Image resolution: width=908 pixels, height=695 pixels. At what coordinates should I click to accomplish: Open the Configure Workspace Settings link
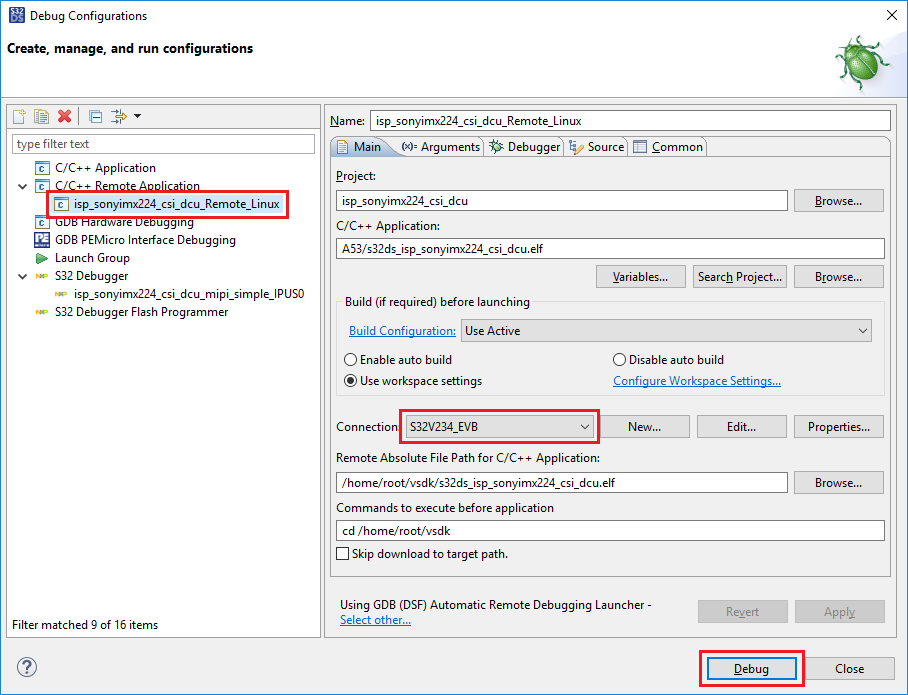pos(696,381)
